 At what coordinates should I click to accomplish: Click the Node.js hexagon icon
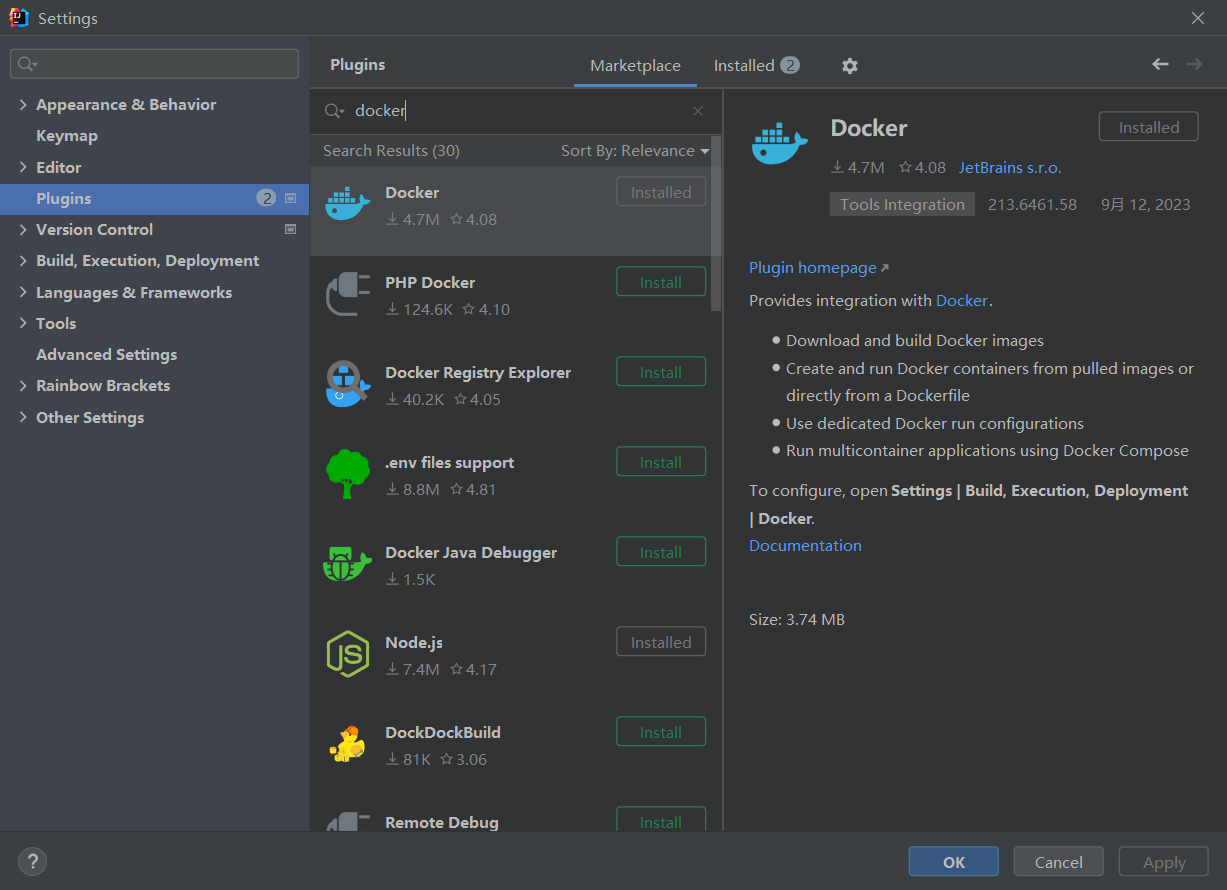tap(348, 654)
